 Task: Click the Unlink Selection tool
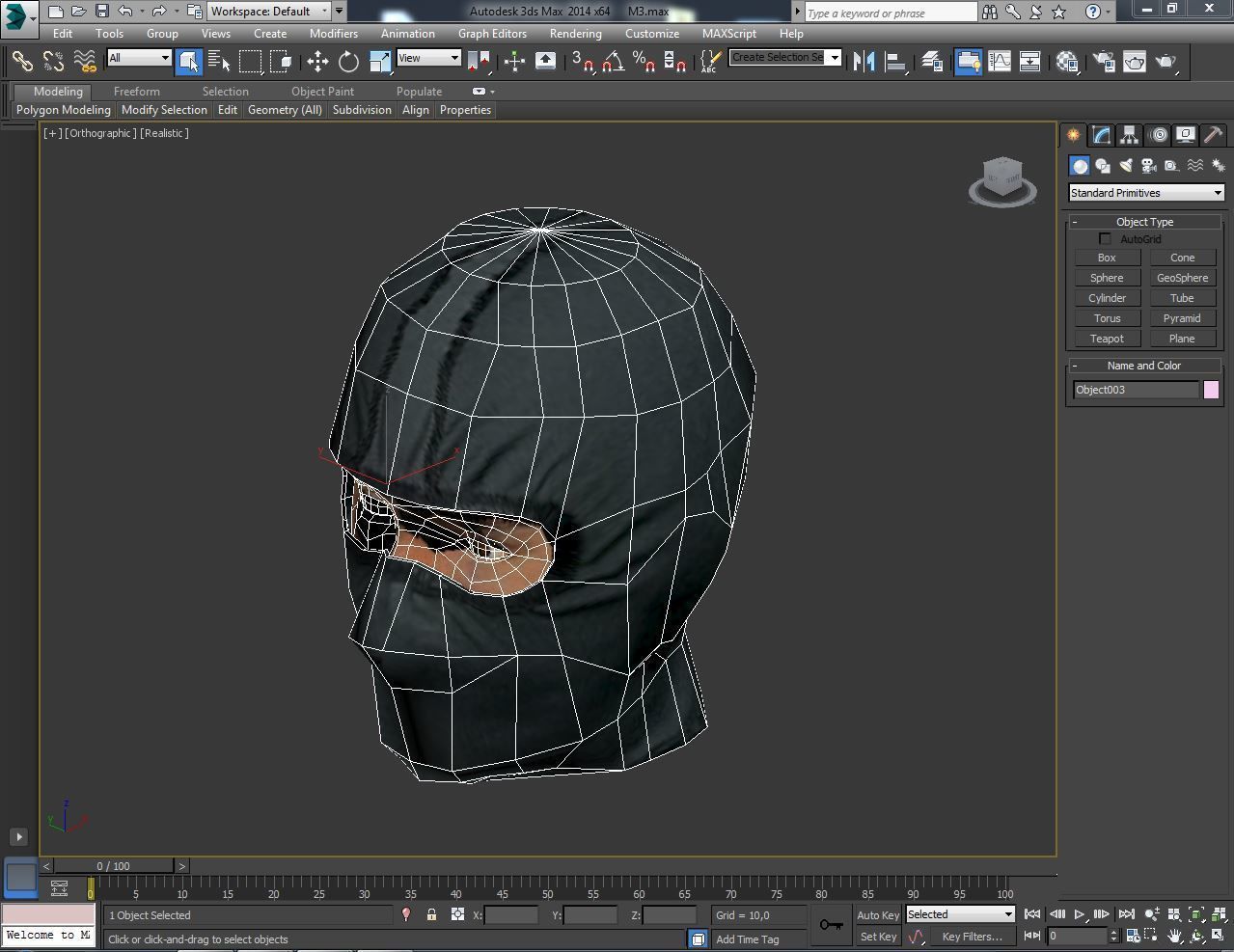(53, 62)
